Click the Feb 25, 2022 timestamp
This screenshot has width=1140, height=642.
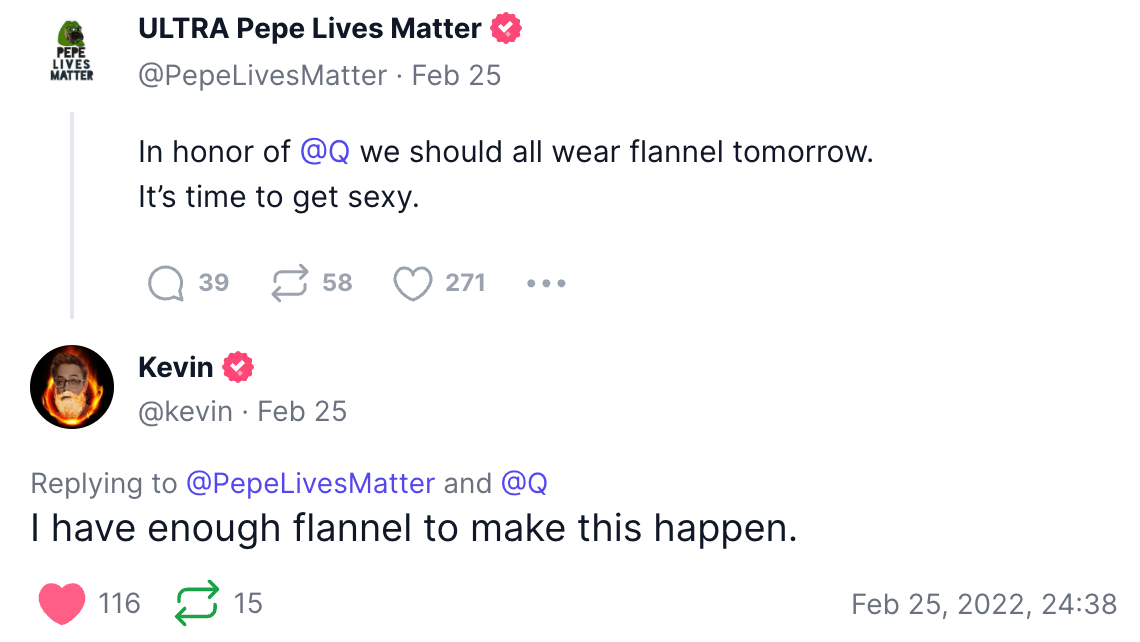pyautogui.click(x=983, y=604)
